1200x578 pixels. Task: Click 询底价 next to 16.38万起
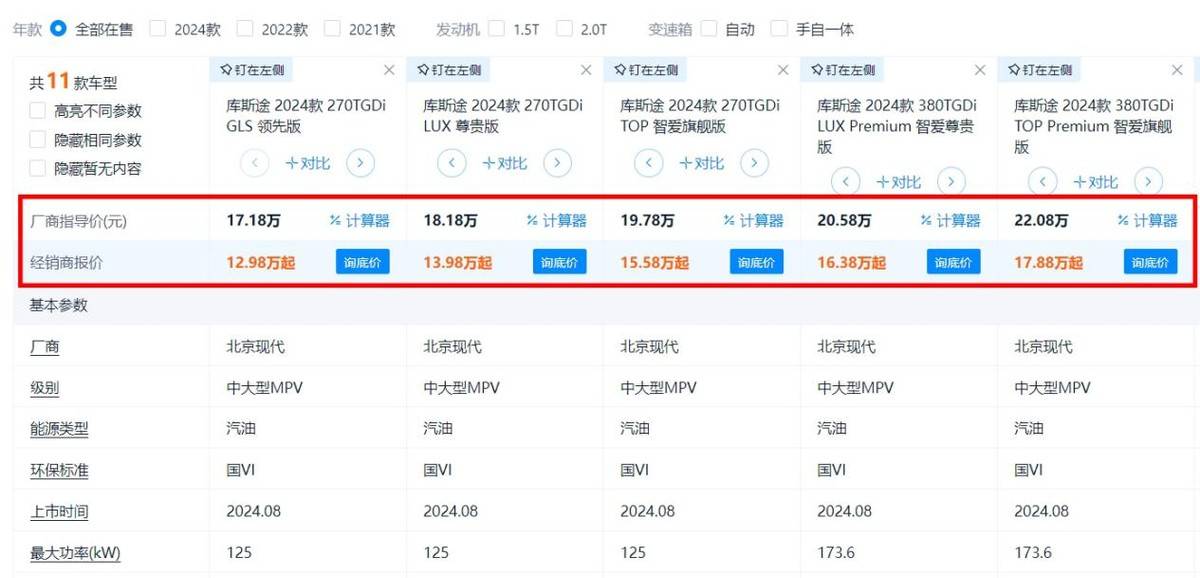[954, 262]
